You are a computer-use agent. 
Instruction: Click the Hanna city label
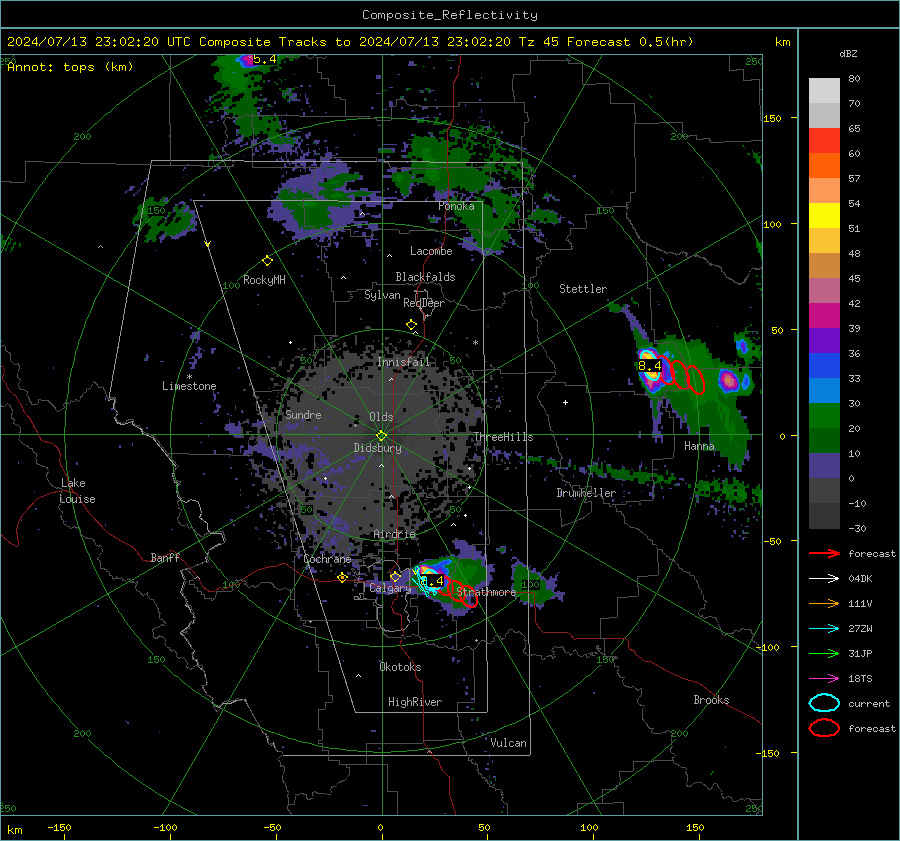click(x=699, y=446)
